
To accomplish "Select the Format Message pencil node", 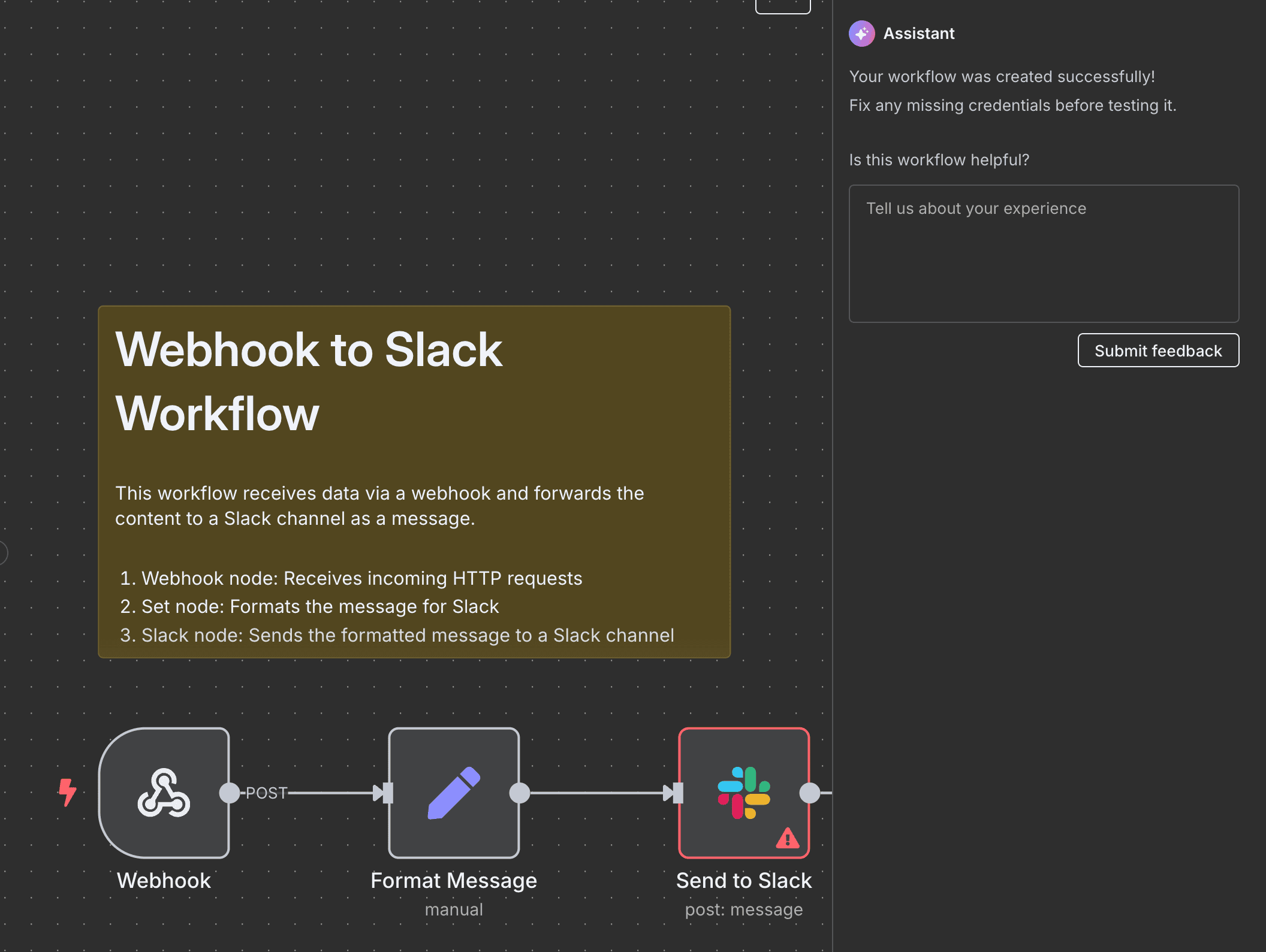I will (454, 792).
